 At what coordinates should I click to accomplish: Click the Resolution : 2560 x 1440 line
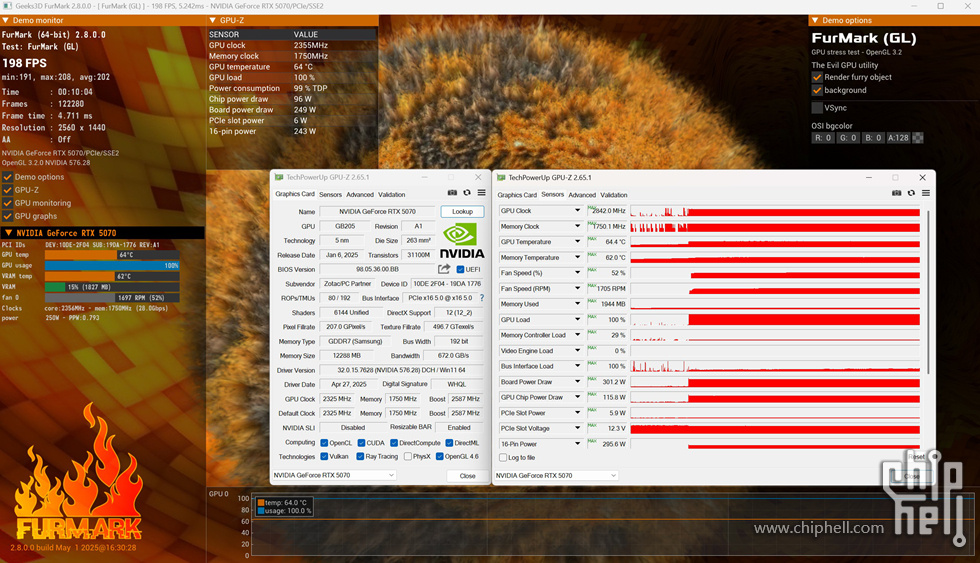[54, 127]
